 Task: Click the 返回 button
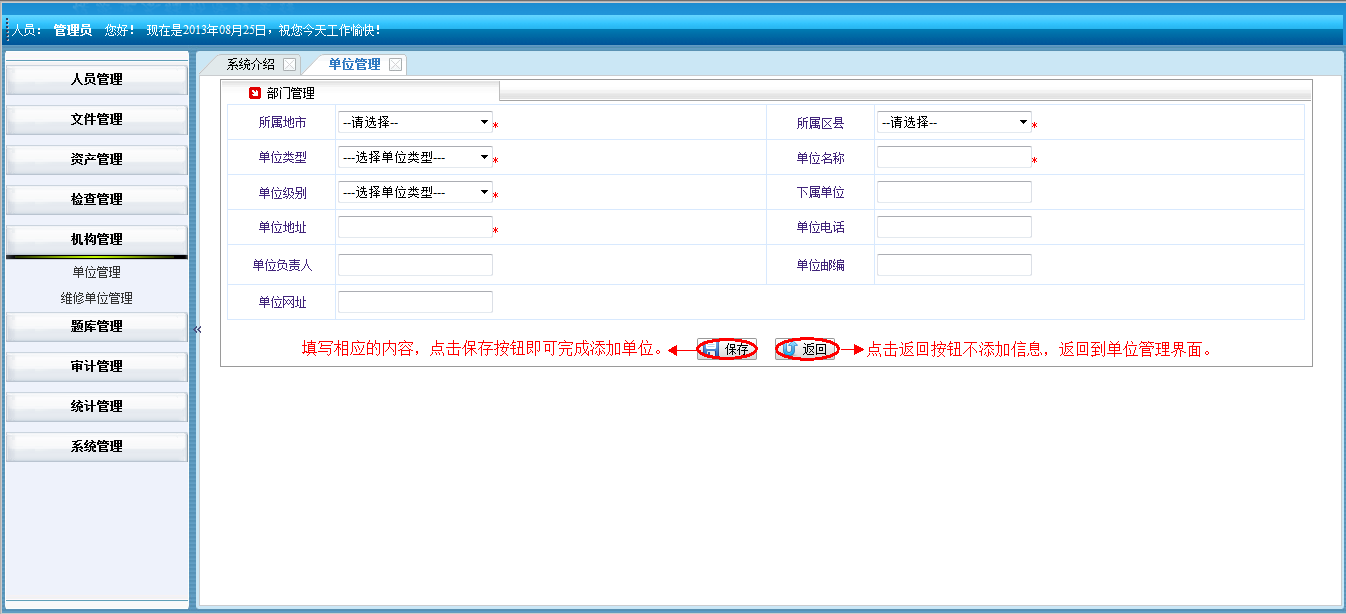click(x=805, y=349)
